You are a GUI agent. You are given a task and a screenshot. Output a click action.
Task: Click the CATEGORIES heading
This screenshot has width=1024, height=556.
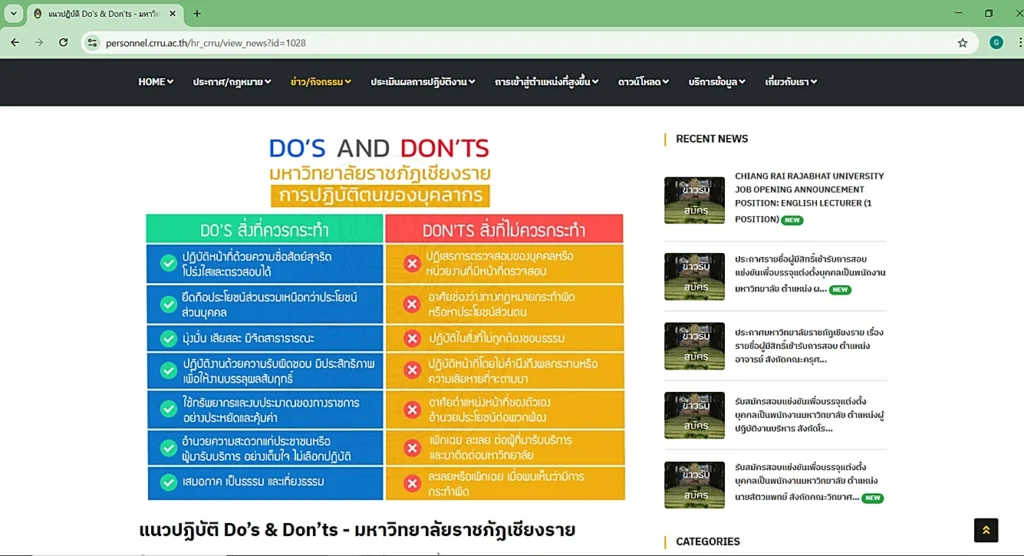pyautogui.click(x=708, y=541)
